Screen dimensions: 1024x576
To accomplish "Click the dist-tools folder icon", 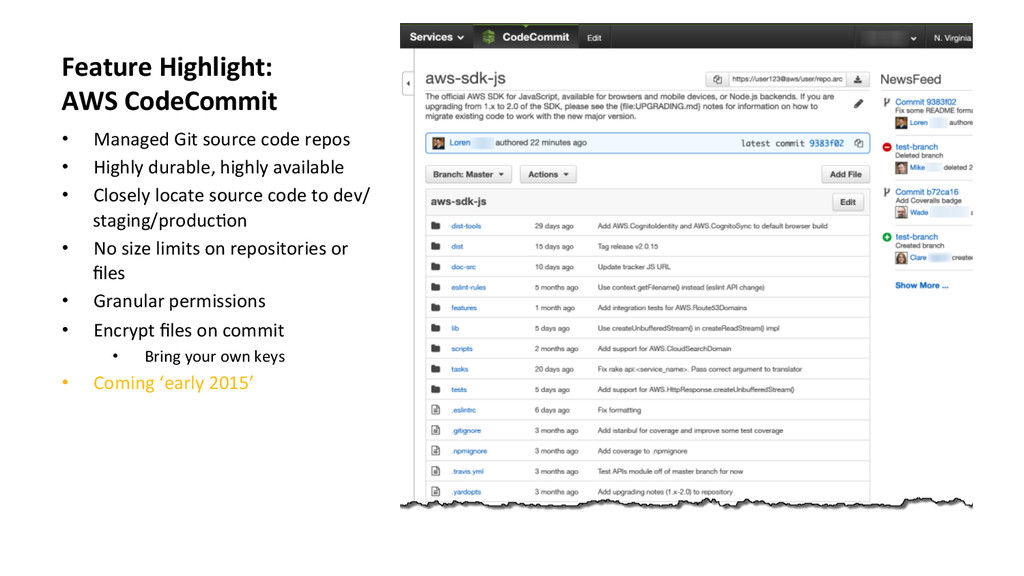I will pos(436,226).
